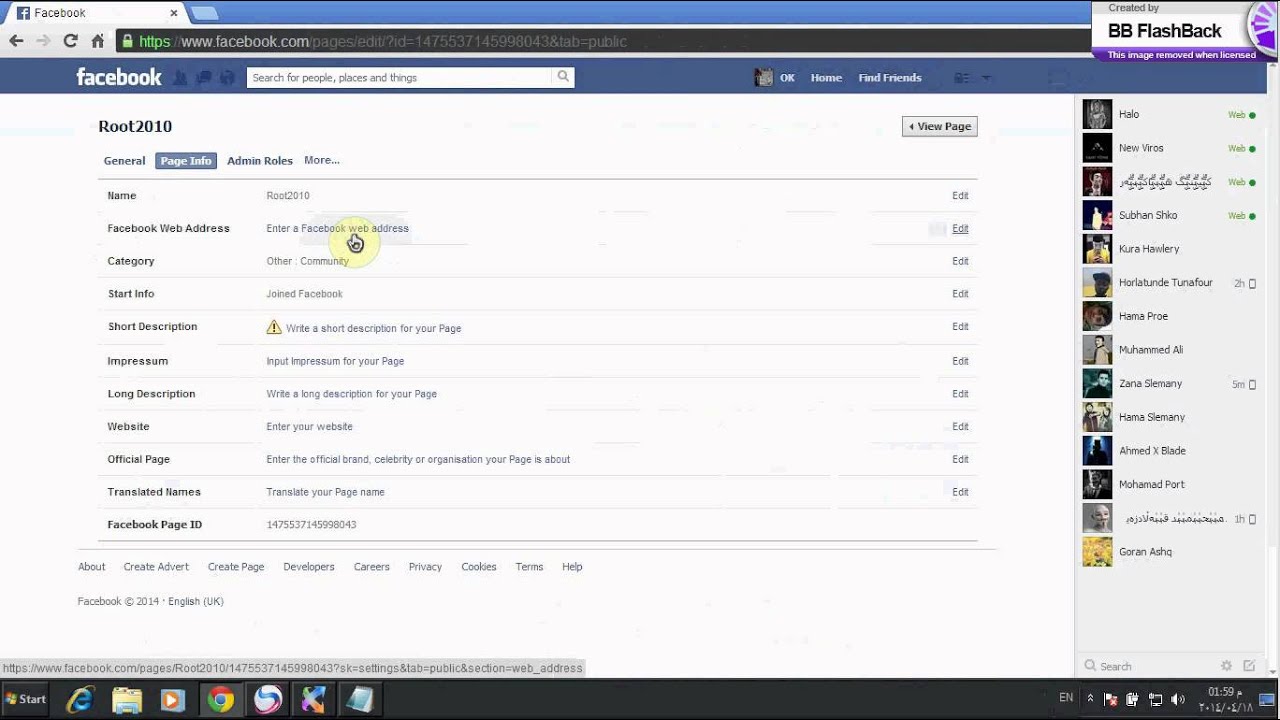This screenshot has width=1280, height=720.
Task: Close the Facebook browser tab
Action: 174,13
